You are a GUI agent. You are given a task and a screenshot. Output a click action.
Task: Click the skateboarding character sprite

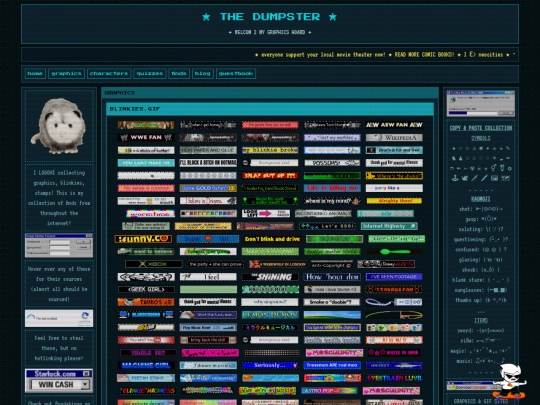[510, 381]
